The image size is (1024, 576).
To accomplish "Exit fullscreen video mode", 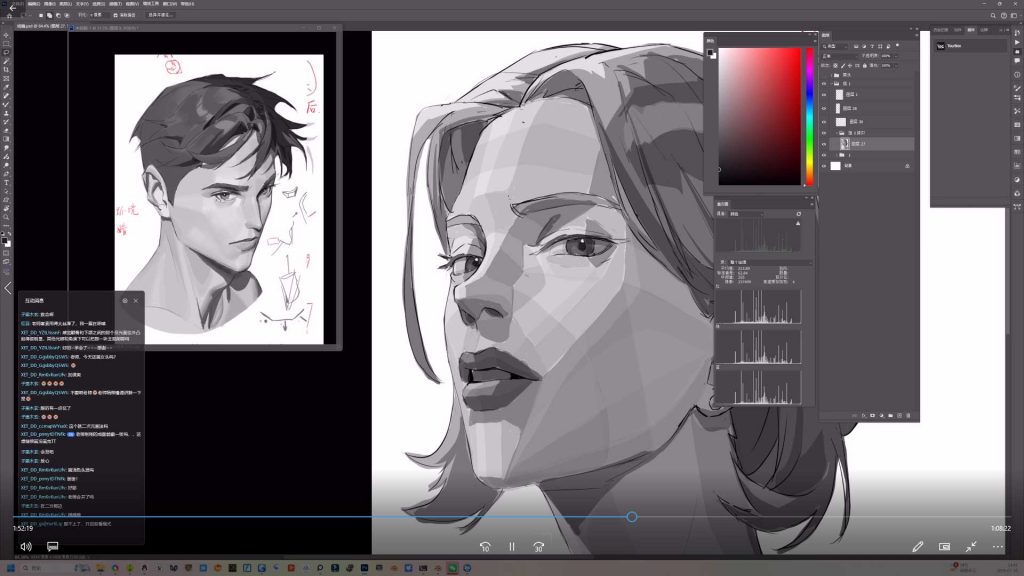I will [971, 547].
